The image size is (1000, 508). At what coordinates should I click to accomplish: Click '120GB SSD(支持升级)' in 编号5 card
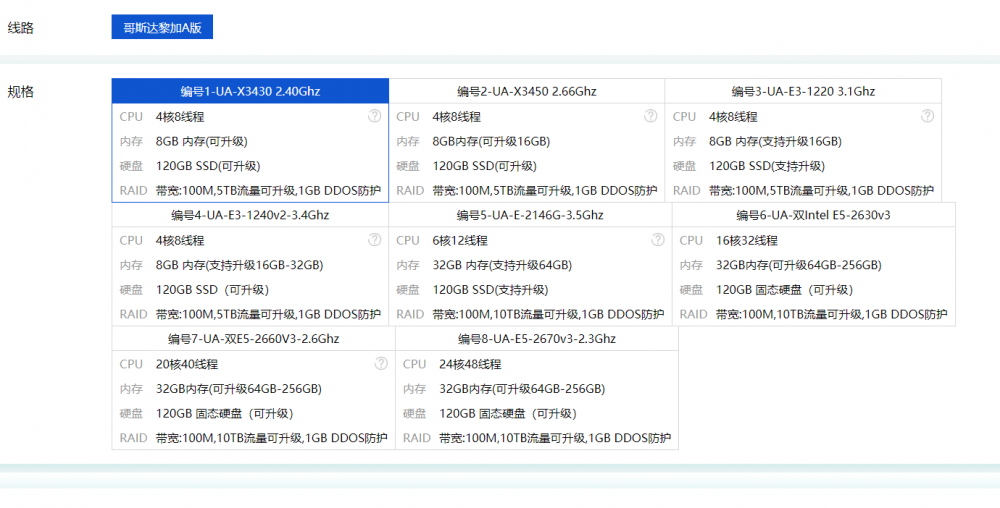point(490,290)
